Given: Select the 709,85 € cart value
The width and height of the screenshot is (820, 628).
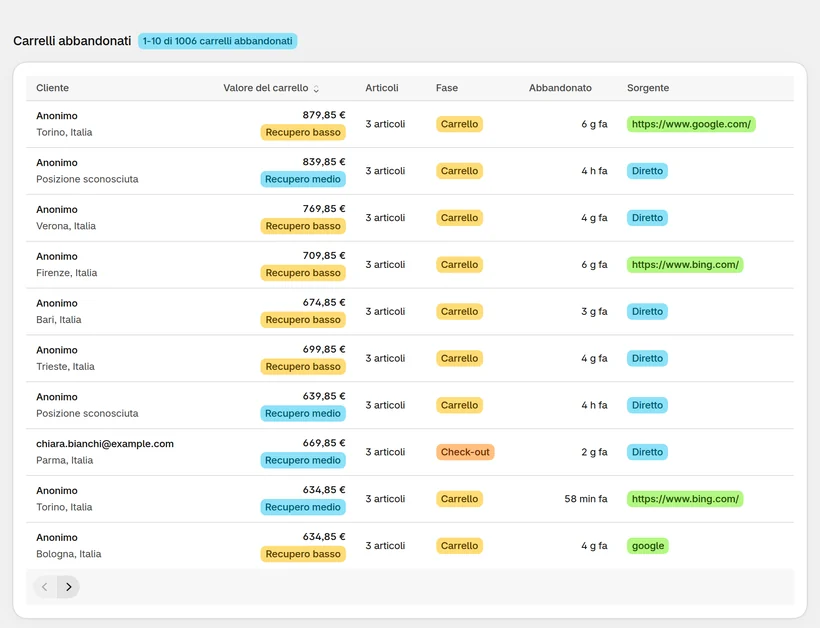Looking at the screenshot, I should pyautogui.click(x=324, y=256).
